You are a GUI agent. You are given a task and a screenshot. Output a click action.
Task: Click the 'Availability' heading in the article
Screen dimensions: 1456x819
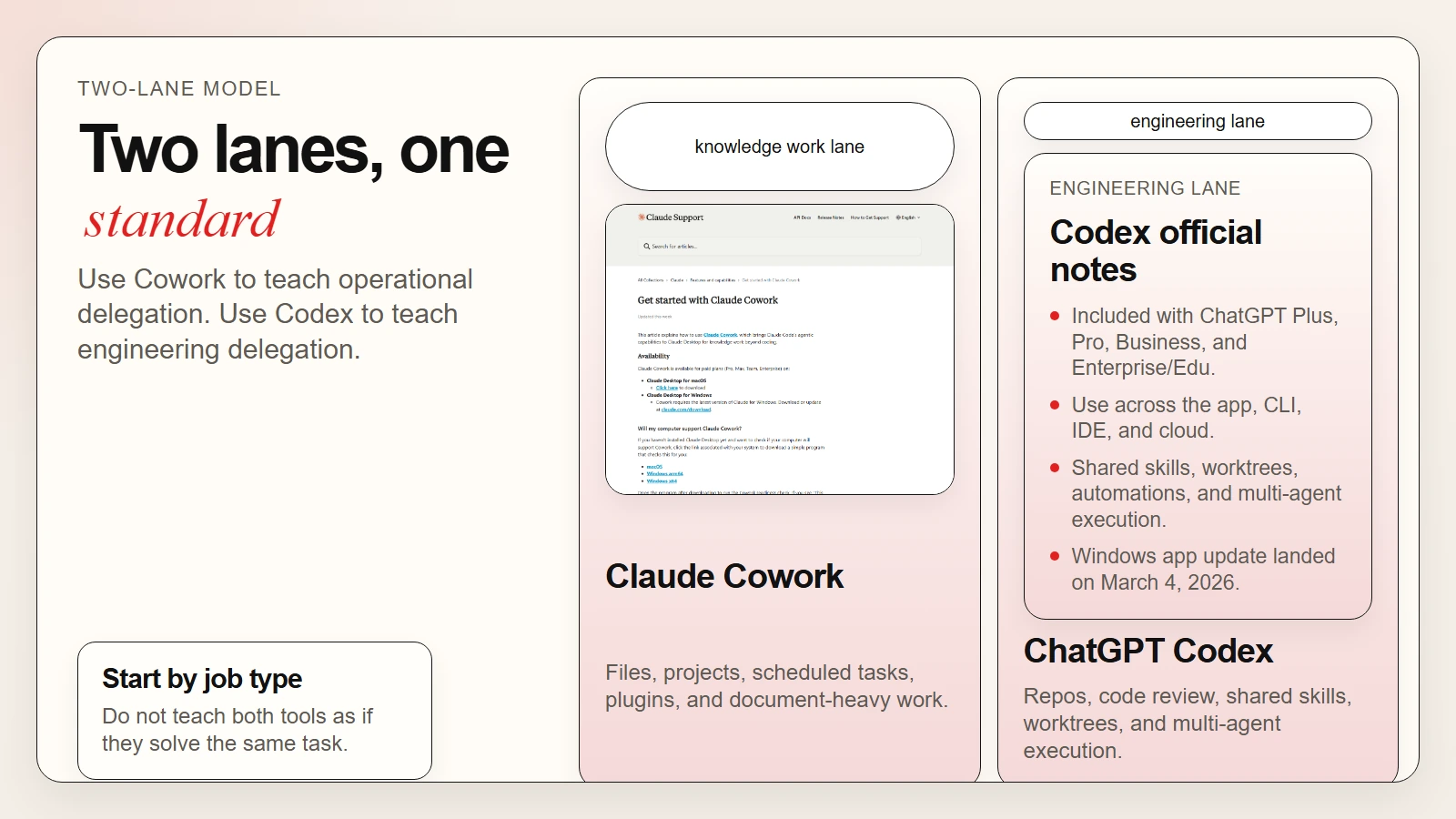click(x=653, y=356)
